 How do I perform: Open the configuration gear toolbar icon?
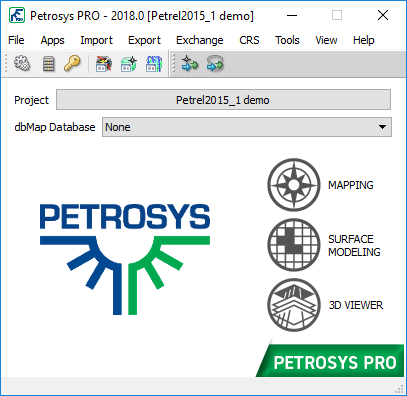[22, 63]
